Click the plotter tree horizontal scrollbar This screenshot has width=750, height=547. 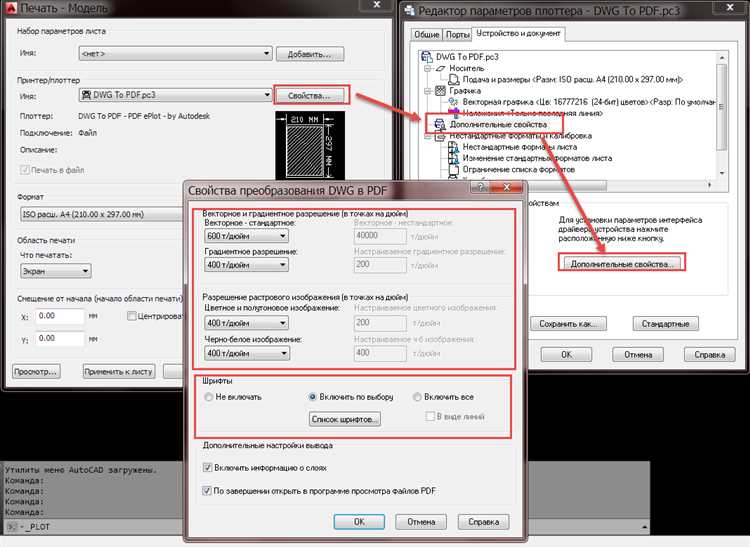[x=565, y=185]
